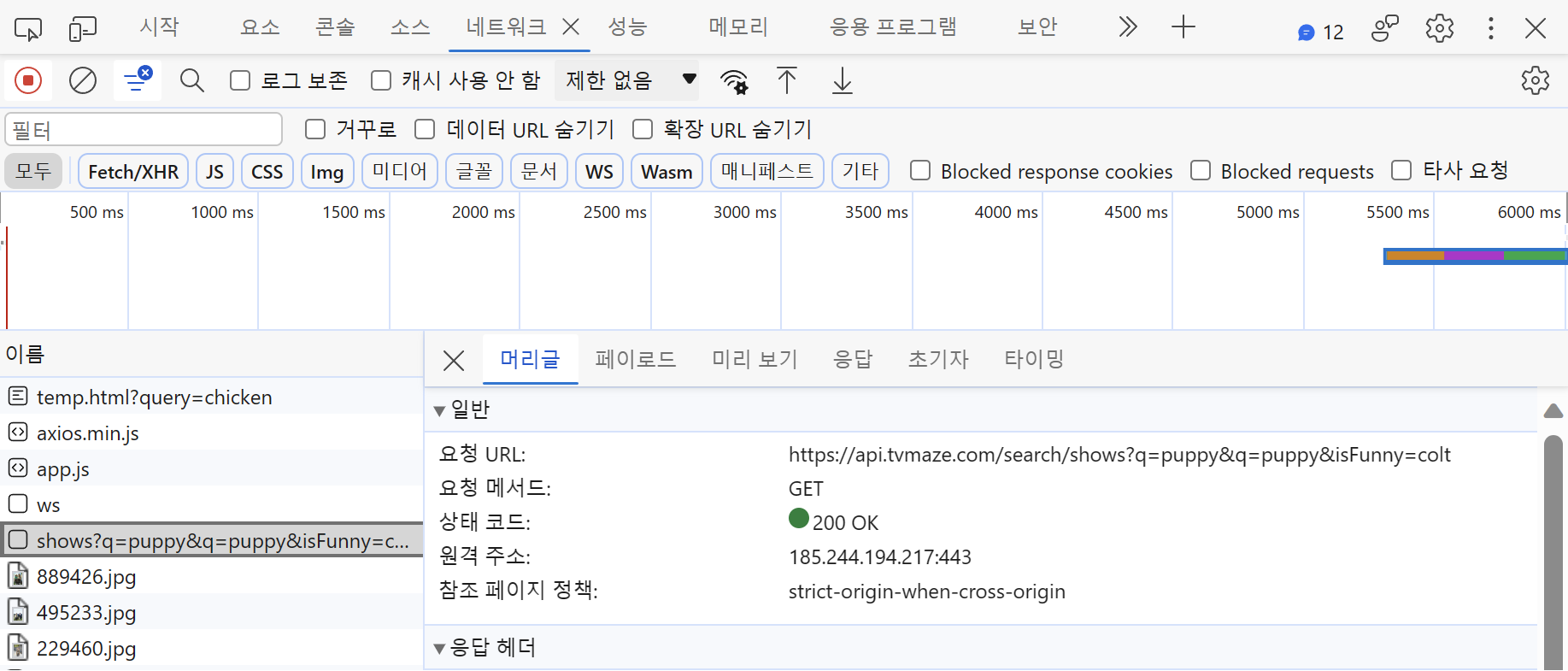Image resolution: width=1568 pixels, height=671 pixels.
Task: Open the feedback people icon
Action: (1385, 28)
